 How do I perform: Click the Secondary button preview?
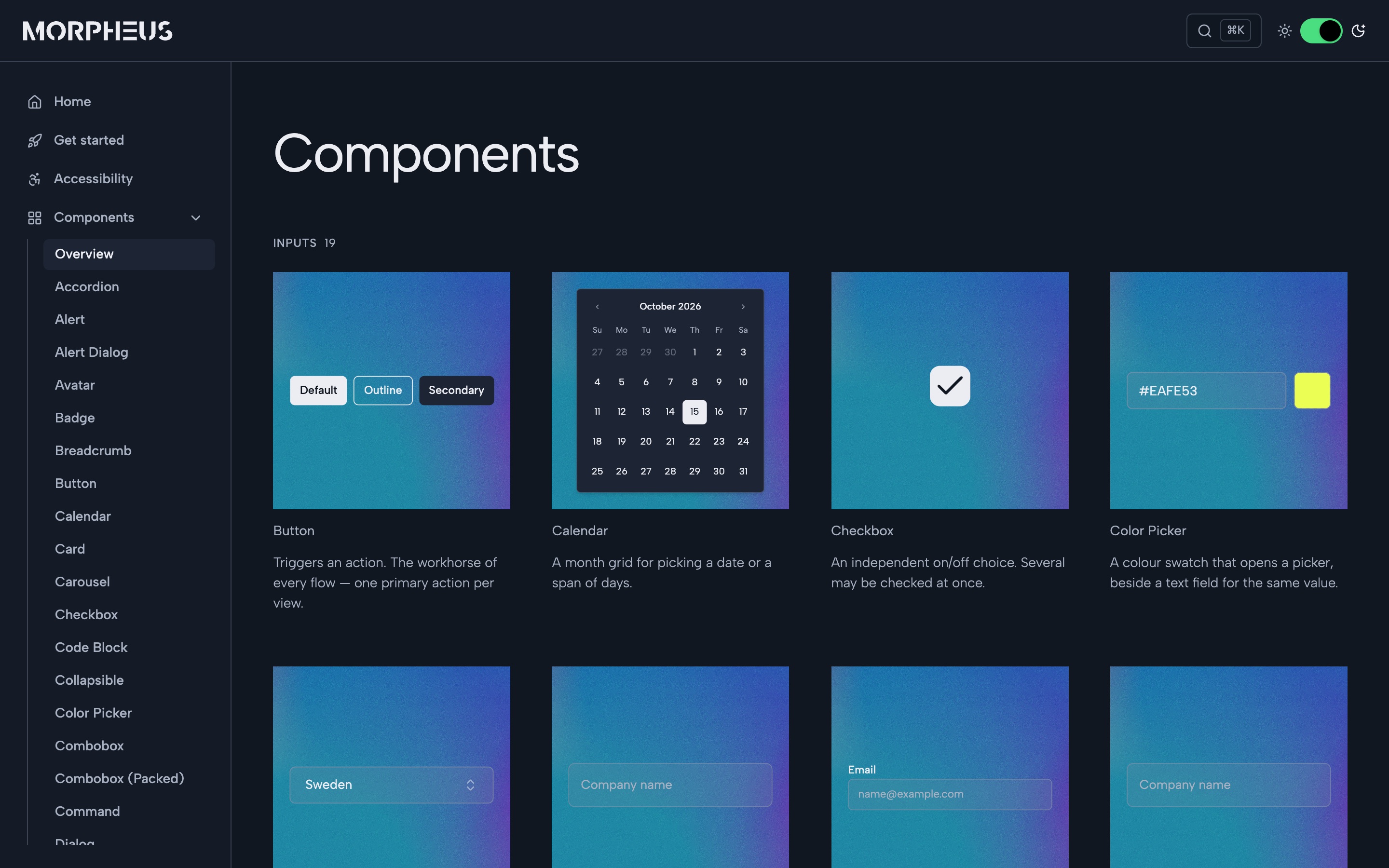pyautogui.click(x=456, y=391)
